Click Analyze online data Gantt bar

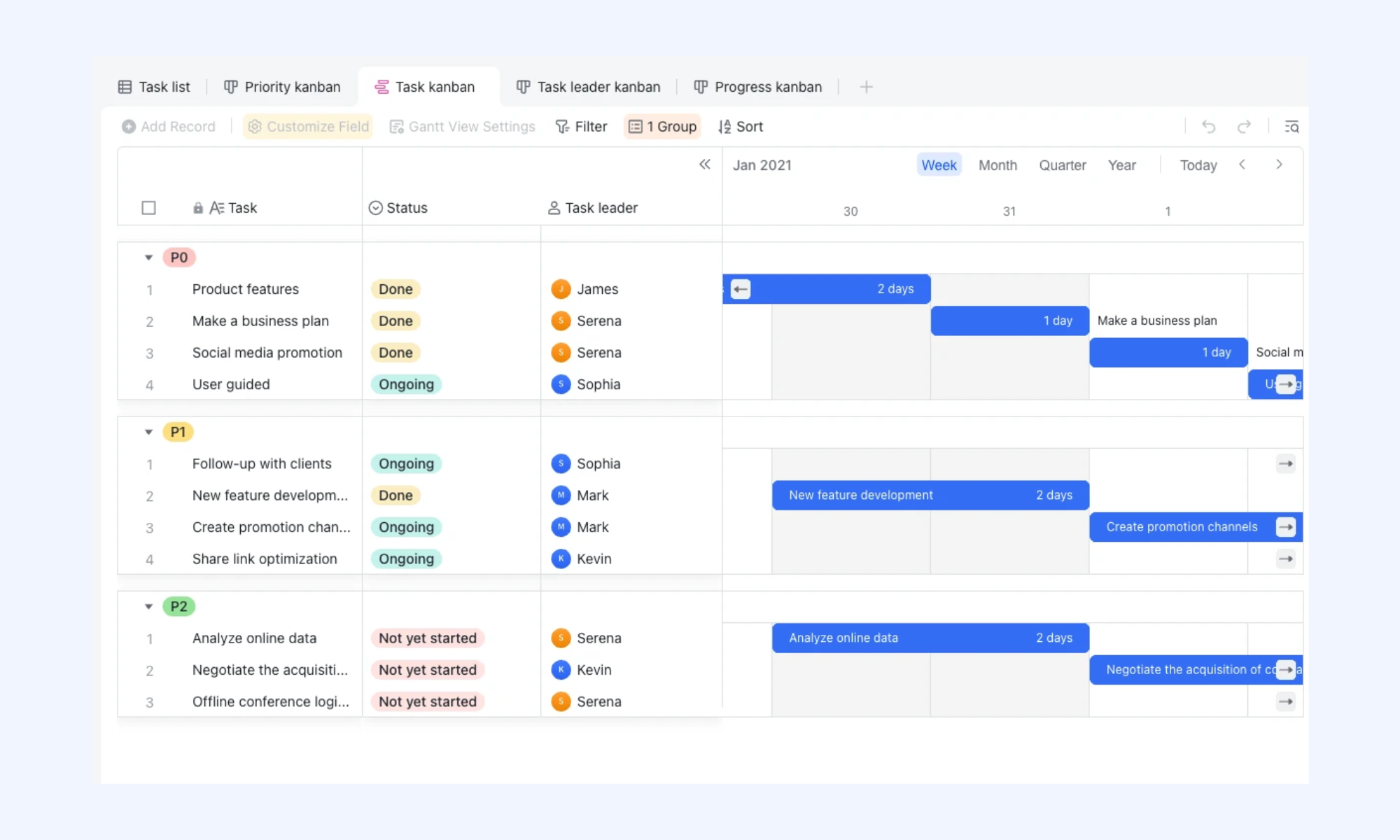930,638
